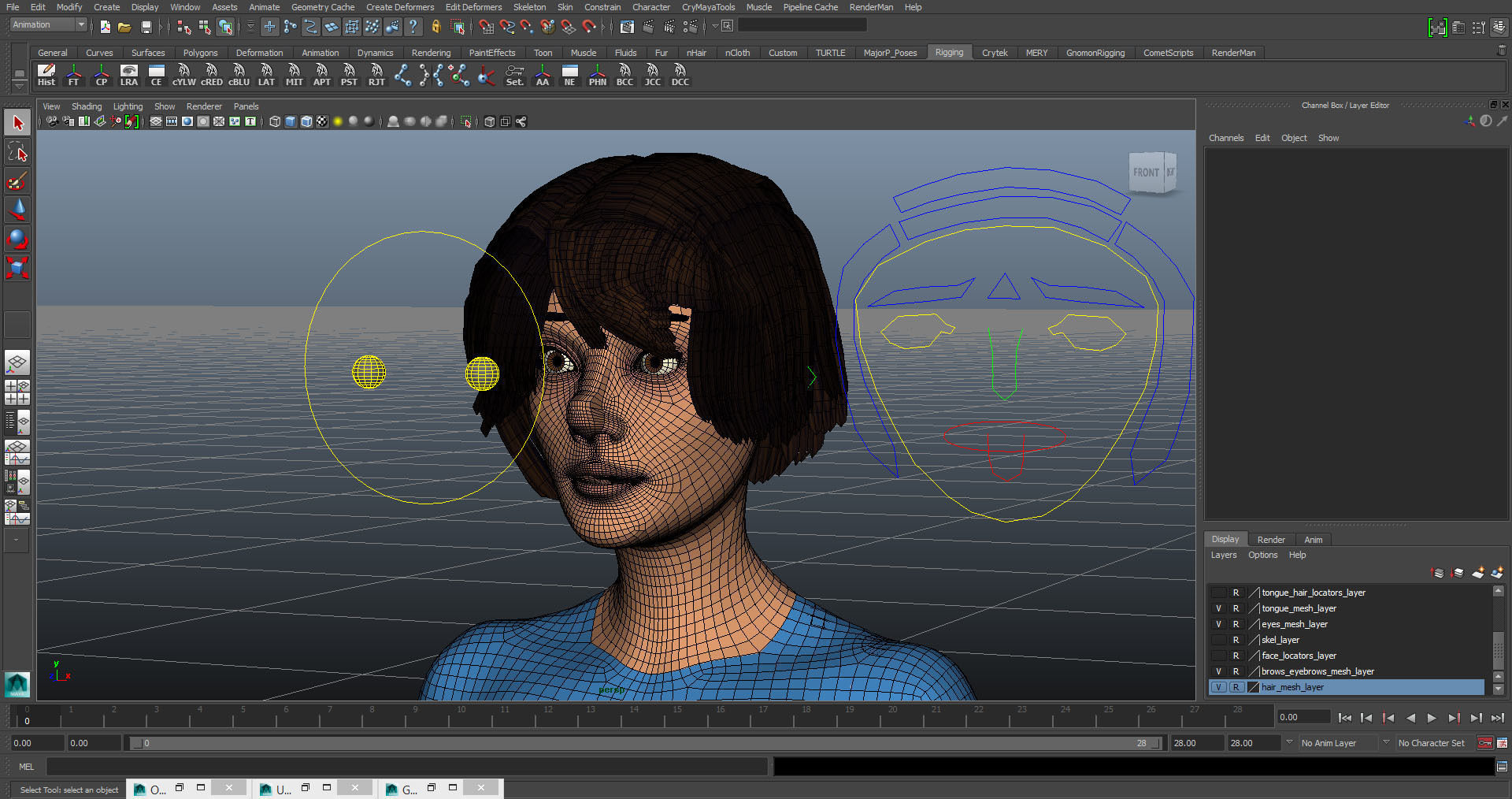Click the cBLU shelf button
The image size is (1512, 799).
point(239,76)
